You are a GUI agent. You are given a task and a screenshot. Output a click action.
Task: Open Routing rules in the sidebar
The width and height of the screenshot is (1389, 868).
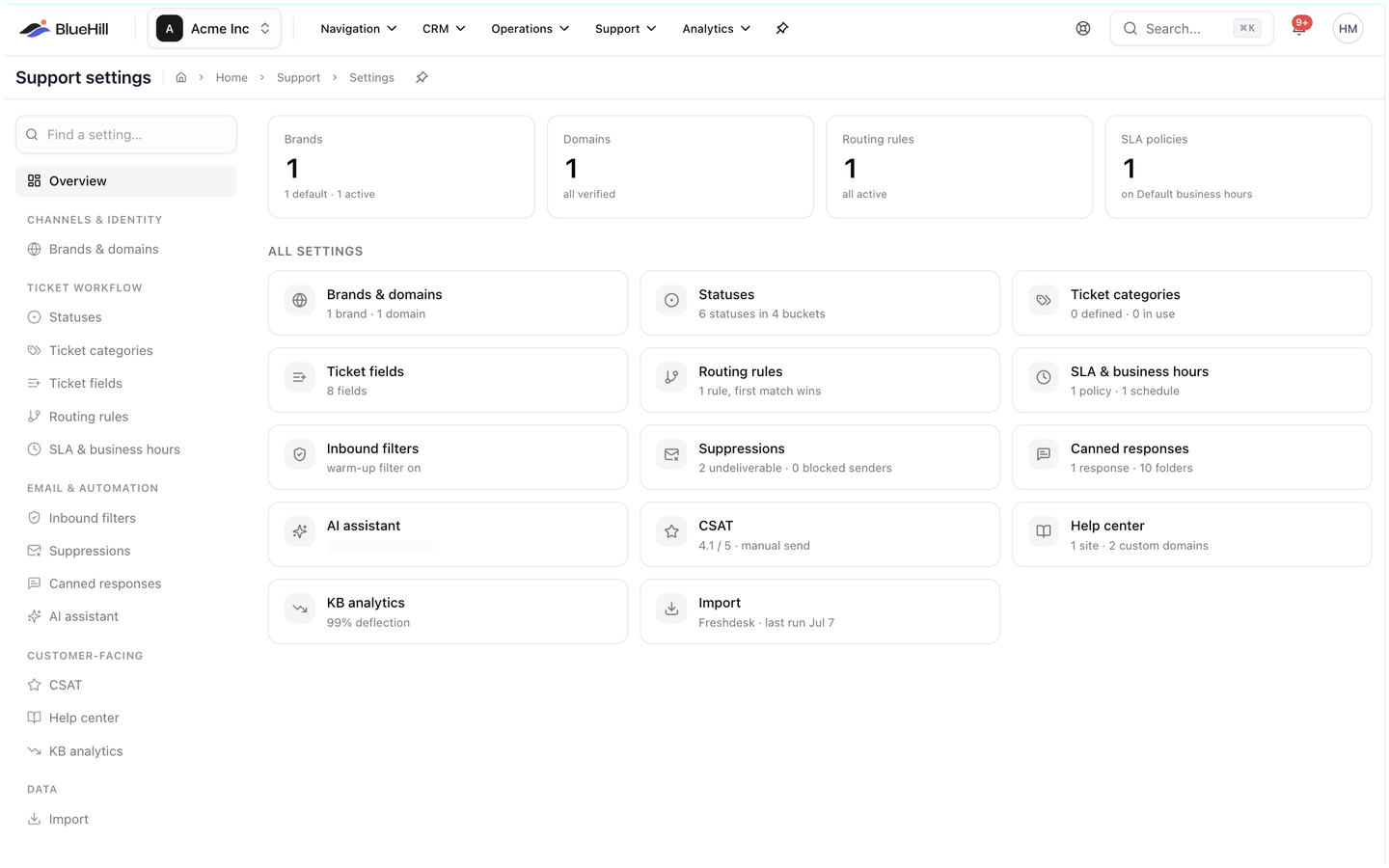pyautogui.click(x=126, y=417)
